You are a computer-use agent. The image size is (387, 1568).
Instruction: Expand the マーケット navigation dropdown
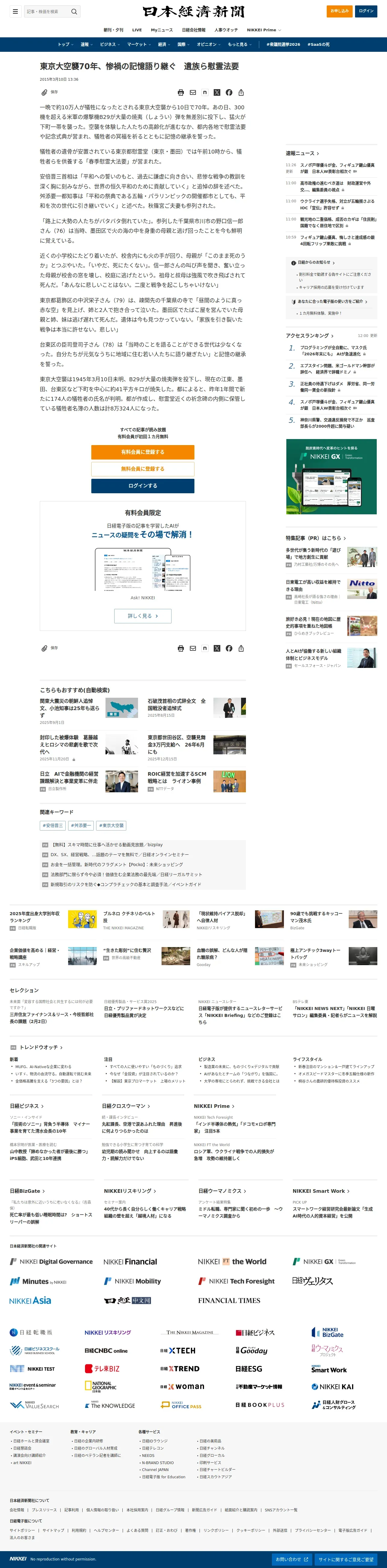(139, 45)
